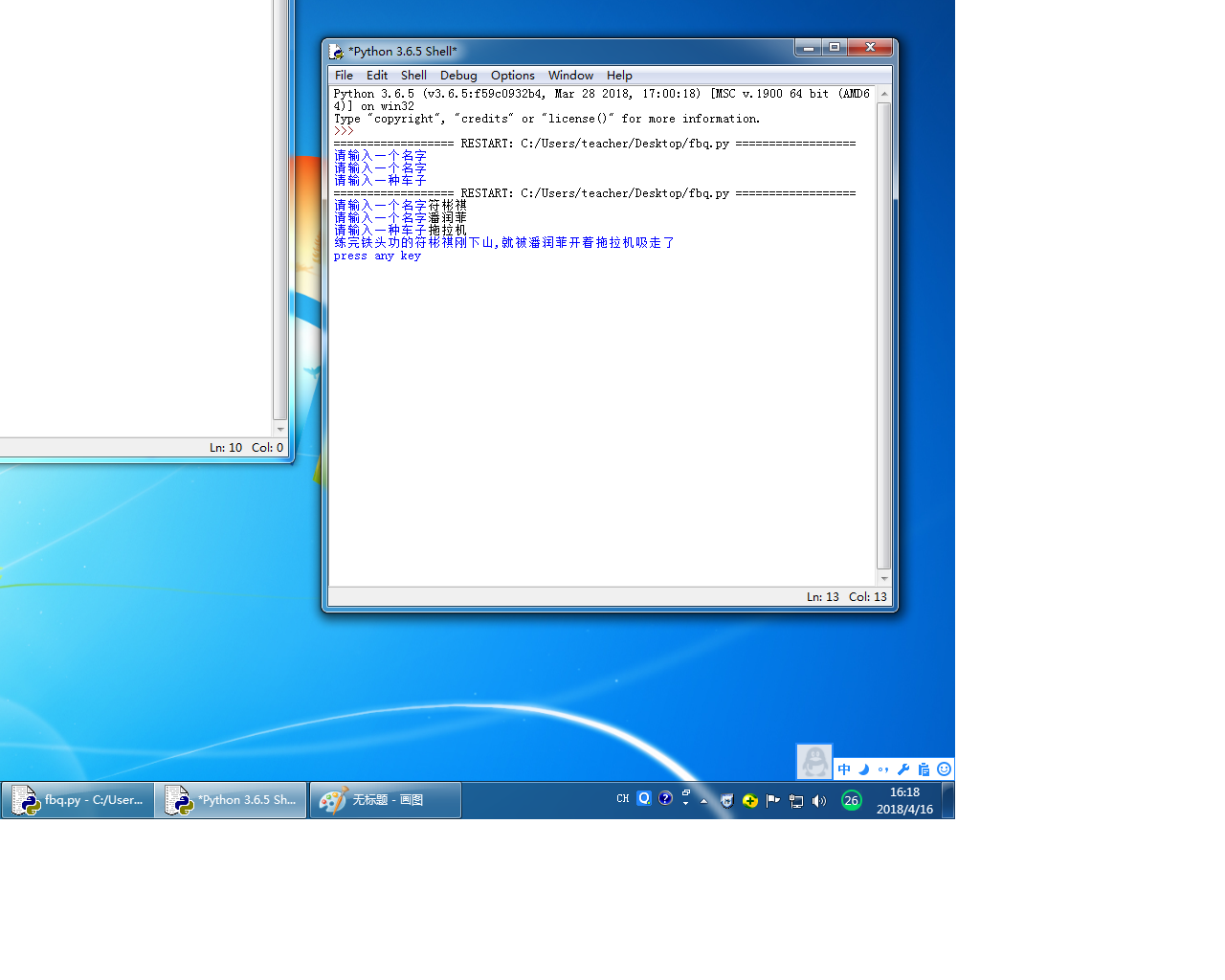Open the clock showing 16:18

[x=904, y=800]
